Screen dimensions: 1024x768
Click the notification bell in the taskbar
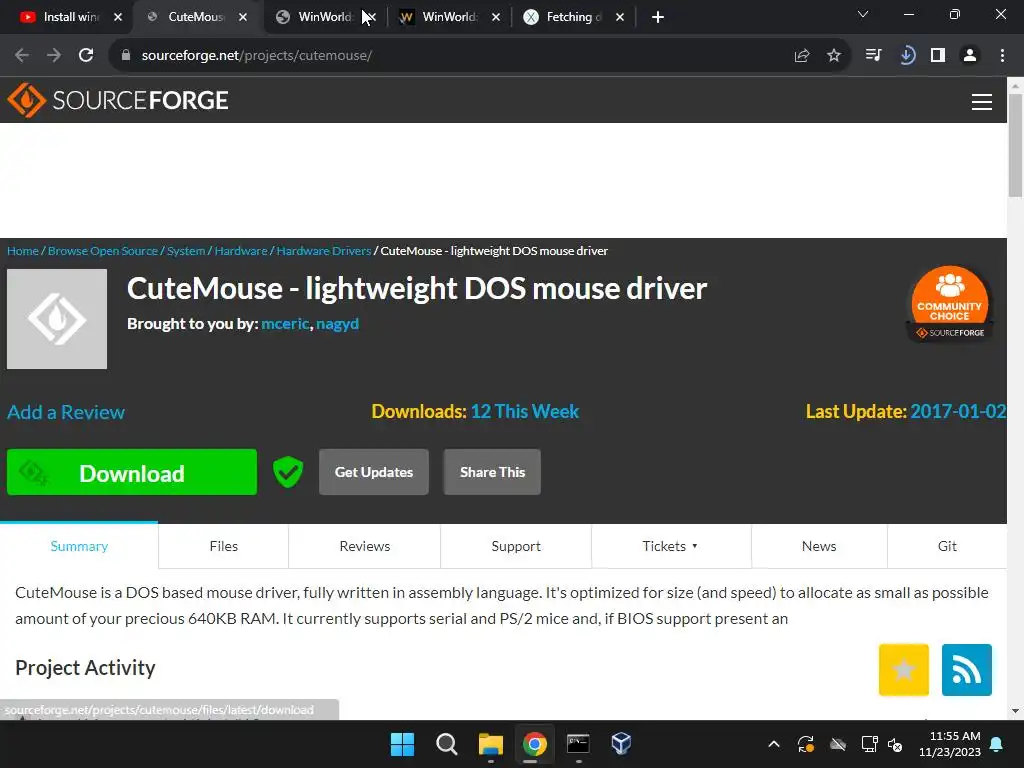[x=997, y=744]
